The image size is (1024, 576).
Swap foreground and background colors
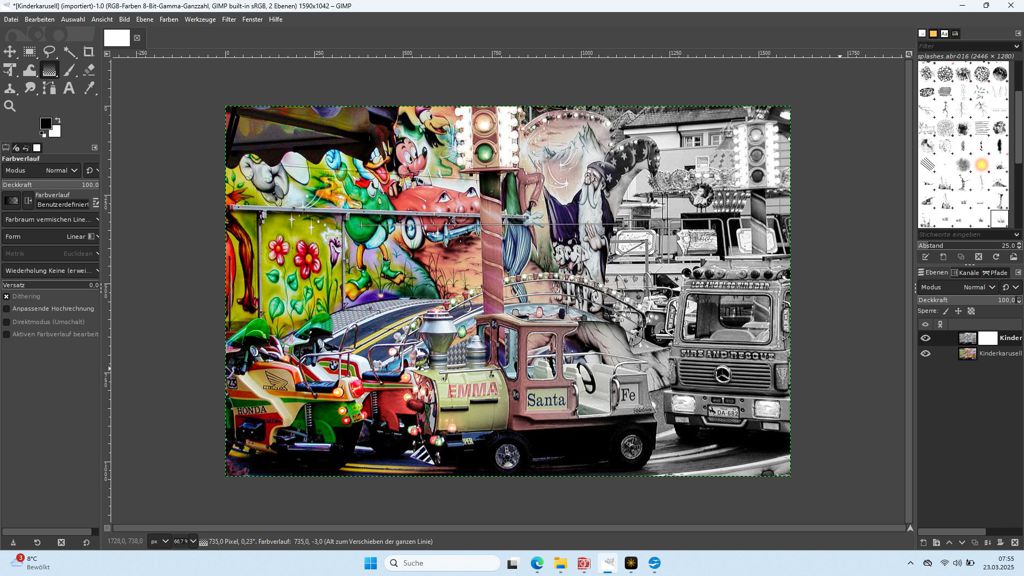(x=57, y=120)
